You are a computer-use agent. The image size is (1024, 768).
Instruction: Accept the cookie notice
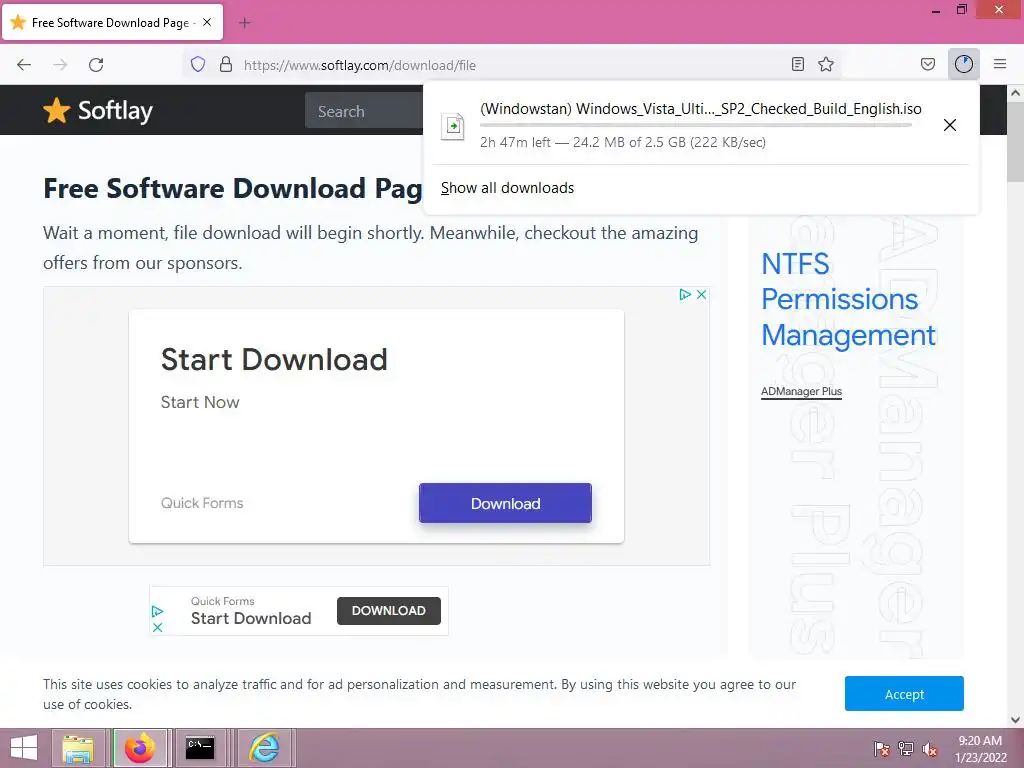click(904, 694)
